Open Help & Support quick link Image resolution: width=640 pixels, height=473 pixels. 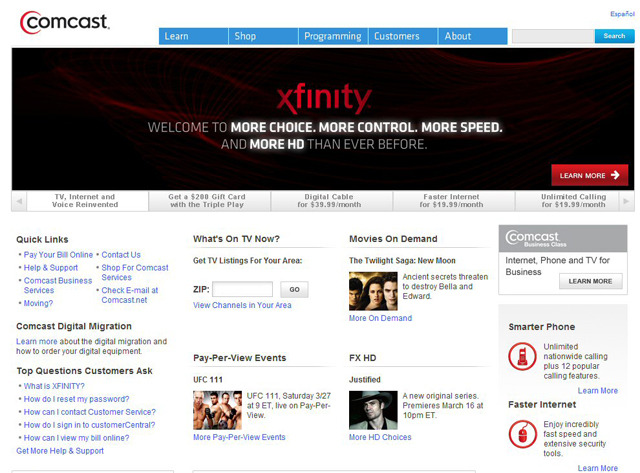(x=51, y=268)
